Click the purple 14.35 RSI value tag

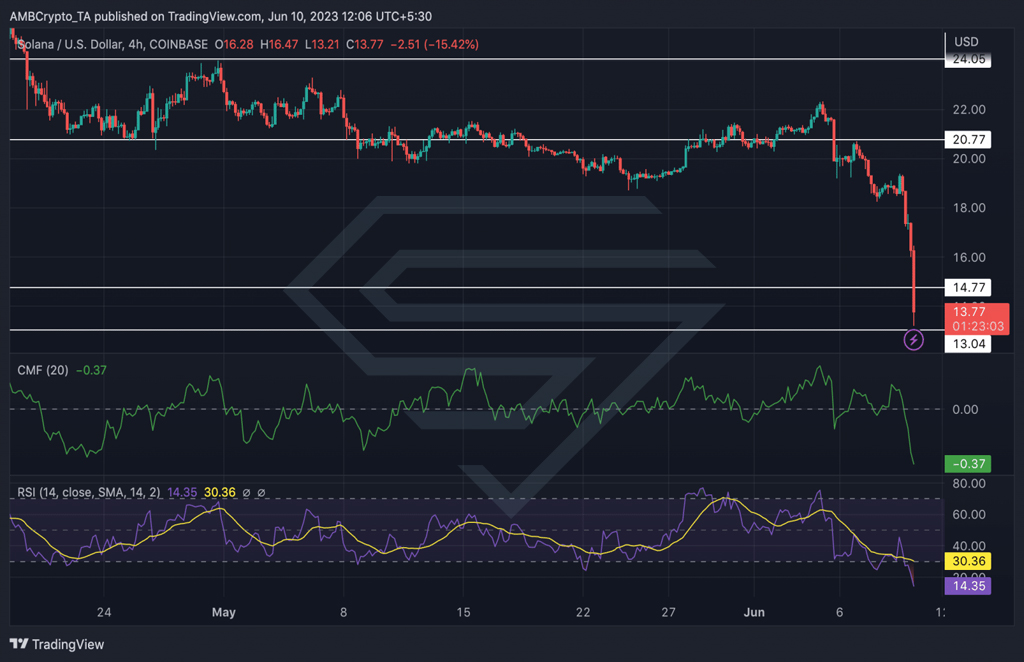[x=968, y=586]
